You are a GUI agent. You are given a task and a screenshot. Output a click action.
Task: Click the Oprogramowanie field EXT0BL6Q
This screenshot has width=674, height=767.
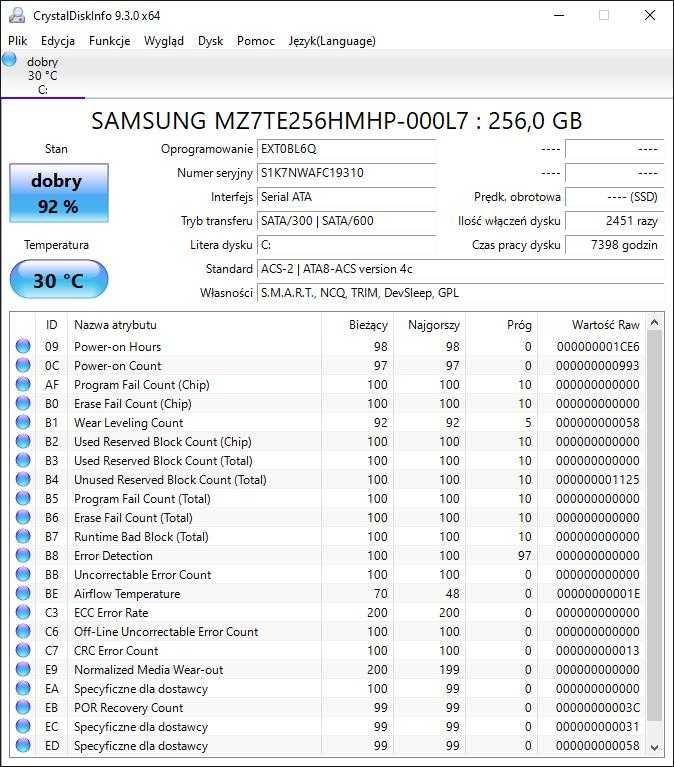[347, 149]
